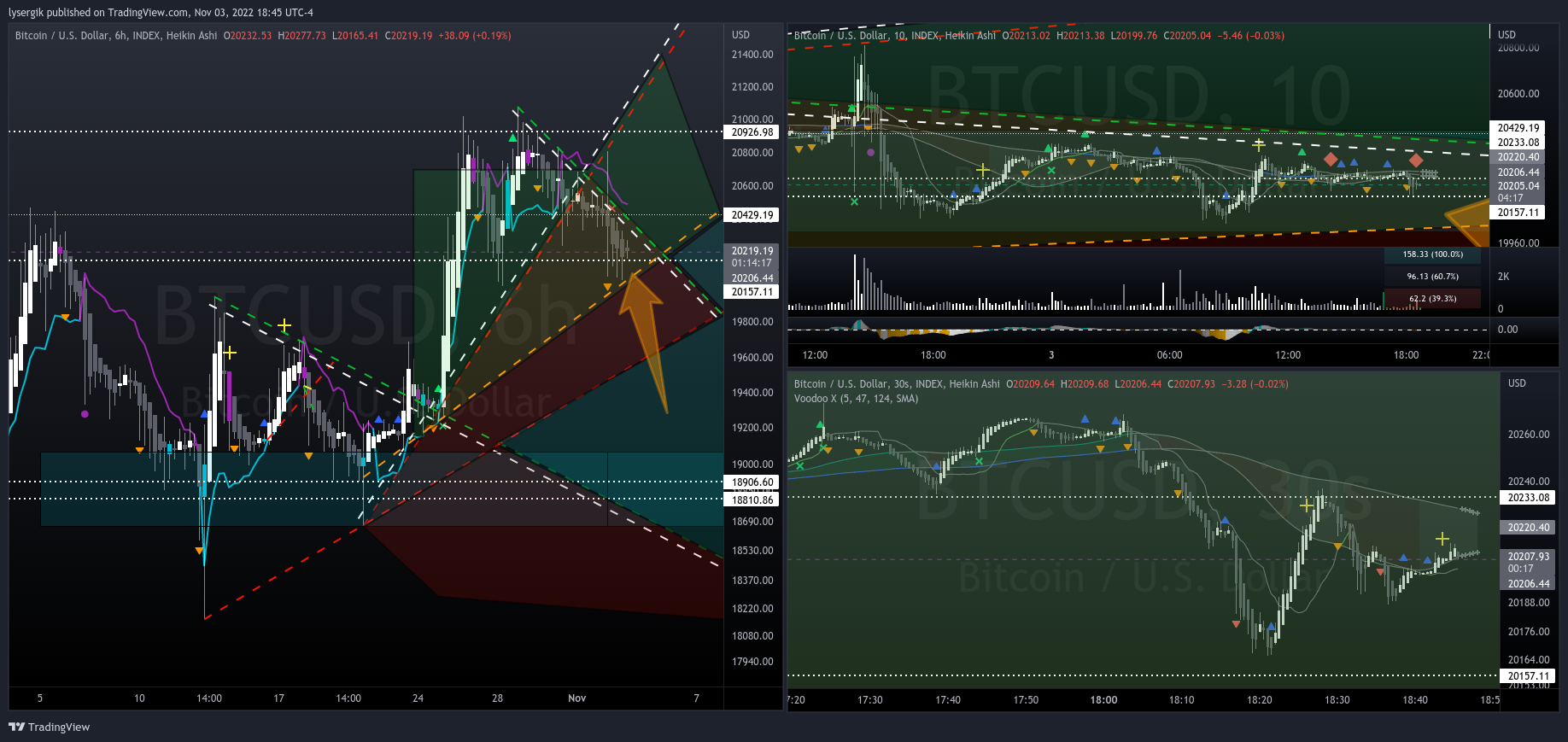Viewport: 1568px width, 742px height.
Task: Click the Voodoo X (5, 47, 124, SMA) indicator label
Action: (x=856, y=399)
